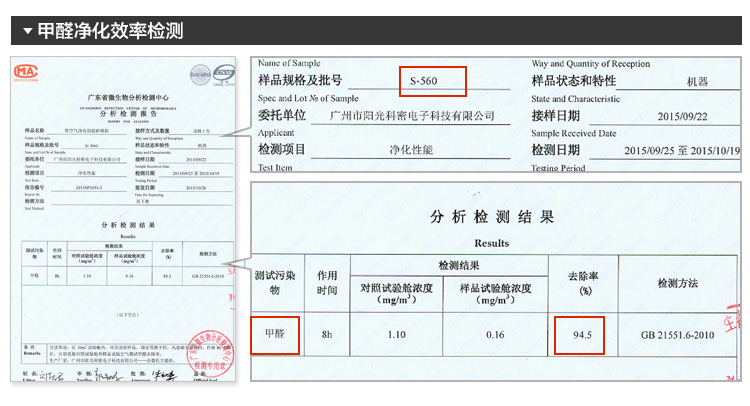Open the test report thumbnail document
The height and width of the screenshot is (406, 750).
(x=123, y=220)
